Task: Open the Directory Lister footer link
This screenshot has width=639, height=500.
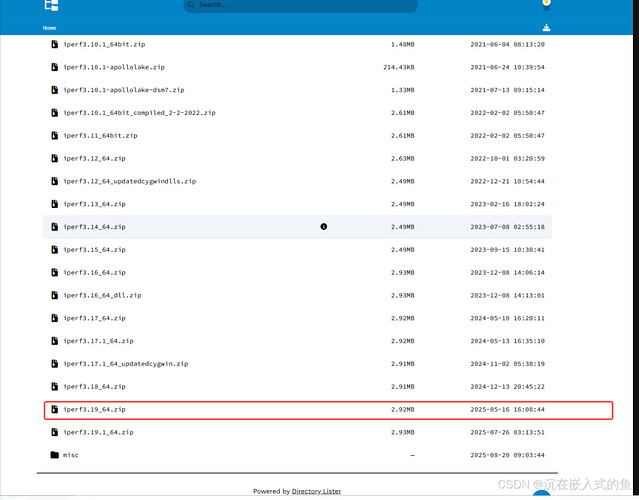Action: pos(316,491)
